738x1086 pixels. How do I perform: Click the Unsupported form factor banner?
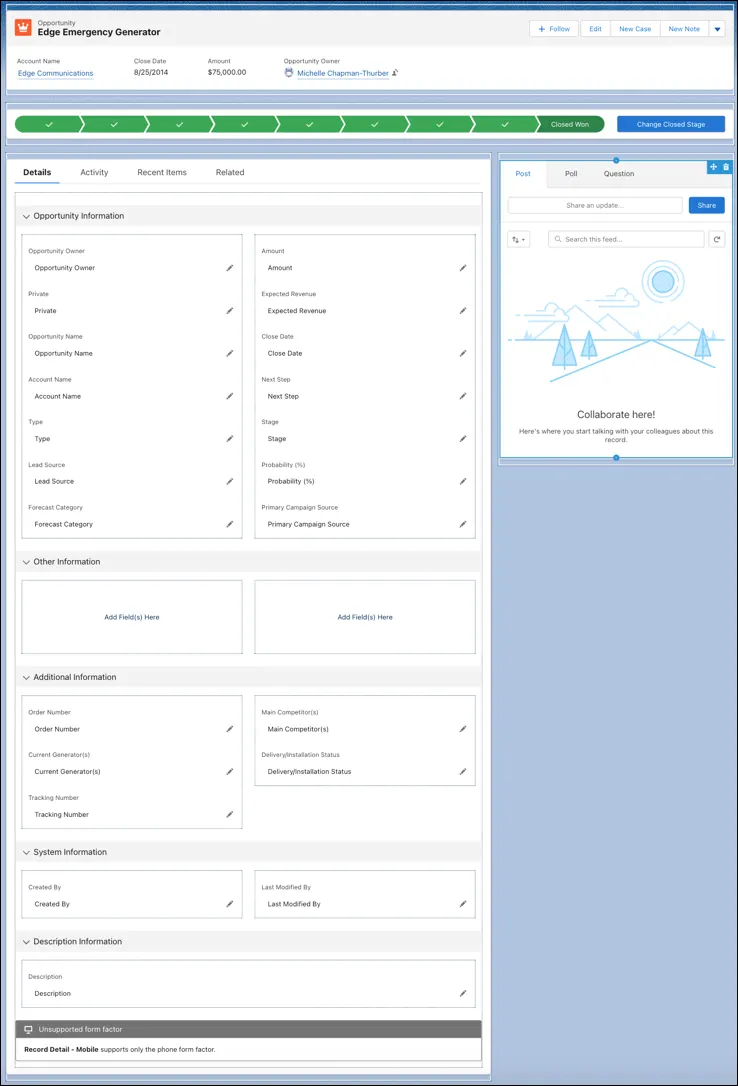click(x=249, y=1029)
